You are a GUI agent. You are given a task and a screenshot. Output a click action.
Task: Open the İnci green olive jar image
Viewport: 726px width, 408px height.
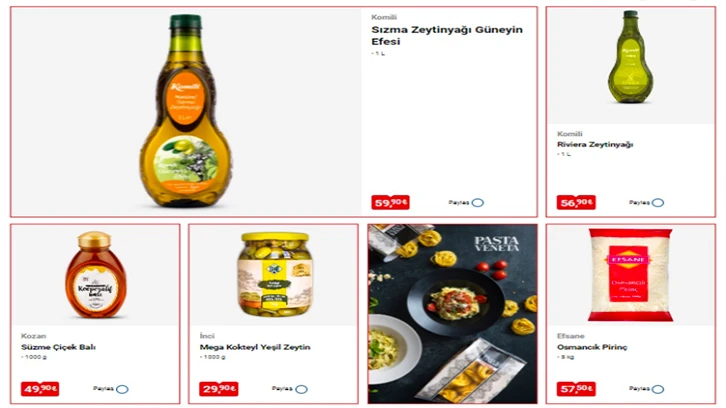[x=275, y=274]
